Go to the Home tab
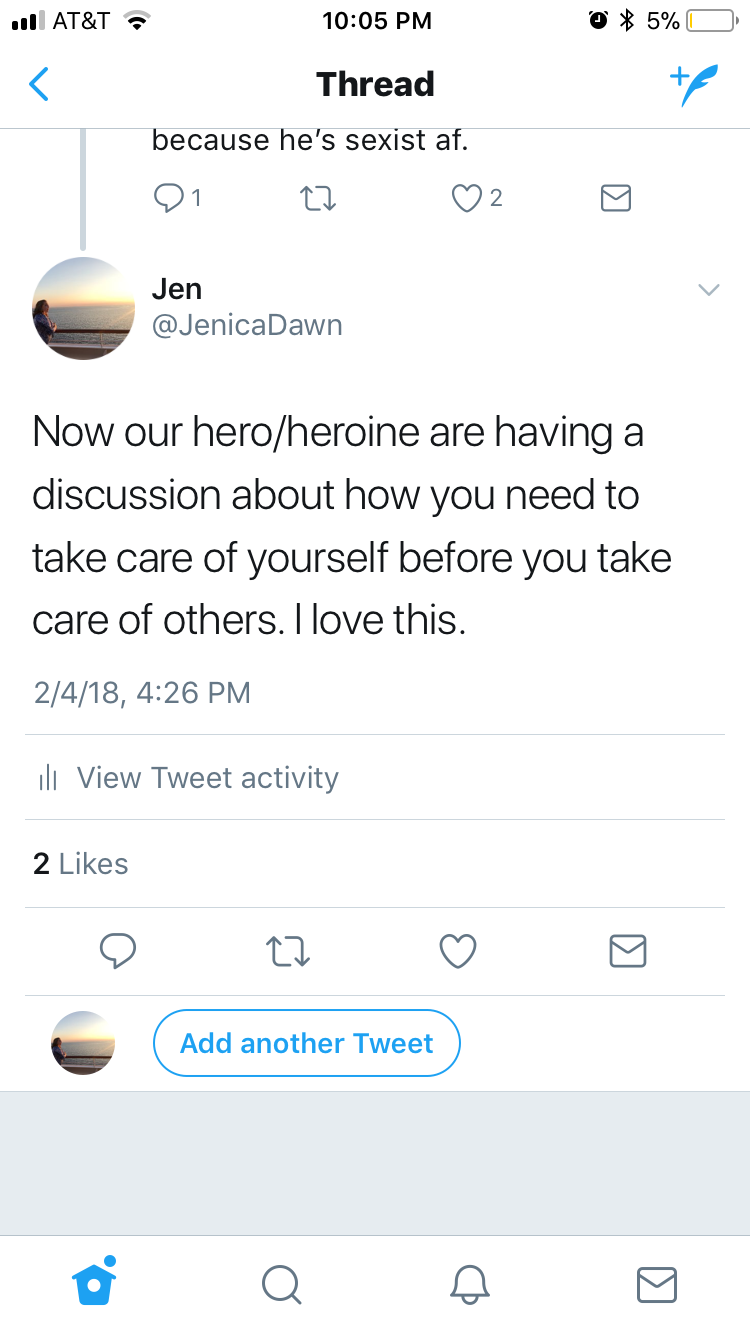750x1334 pixels. 95,1283
